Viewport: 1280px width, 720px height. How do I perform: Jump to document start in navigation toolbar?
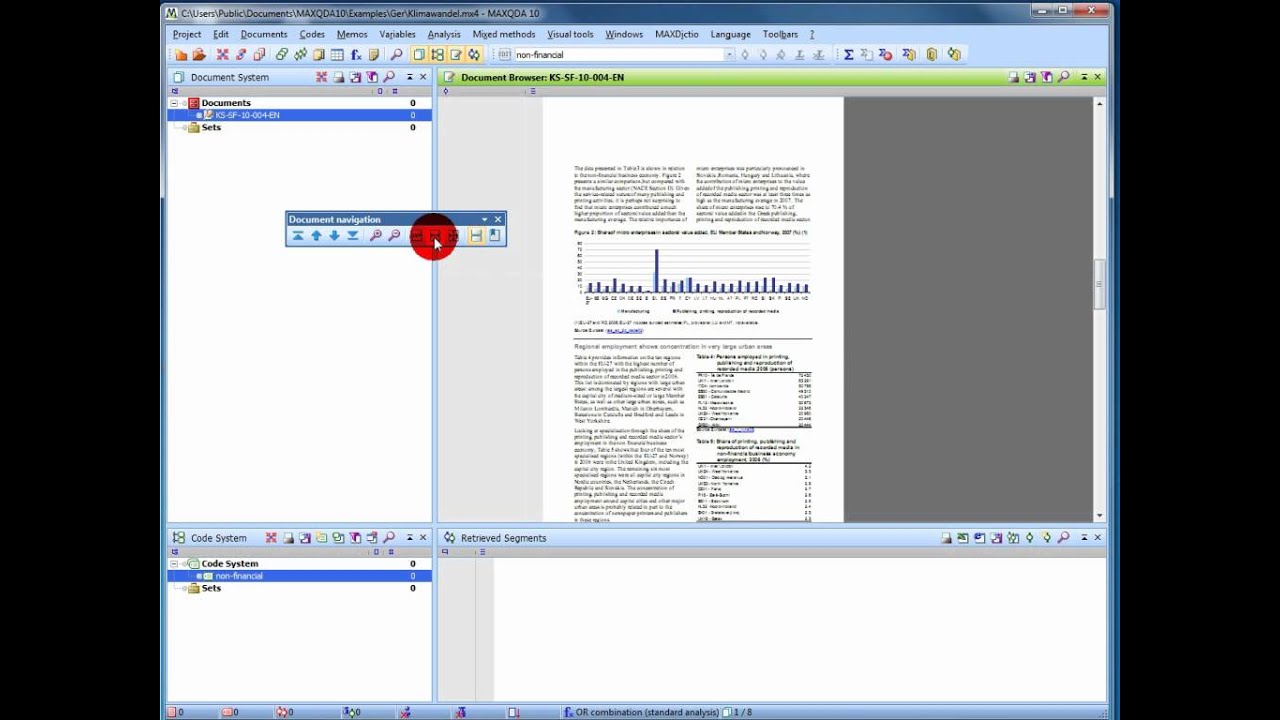[297, 236]
